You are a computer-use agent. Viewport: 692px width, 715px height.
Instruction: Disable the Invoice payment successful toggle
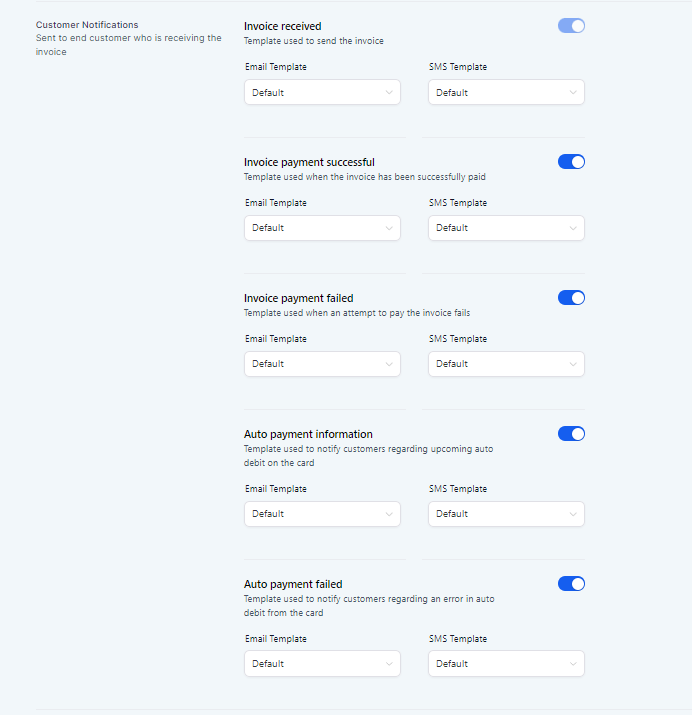[x=571, y=162]
